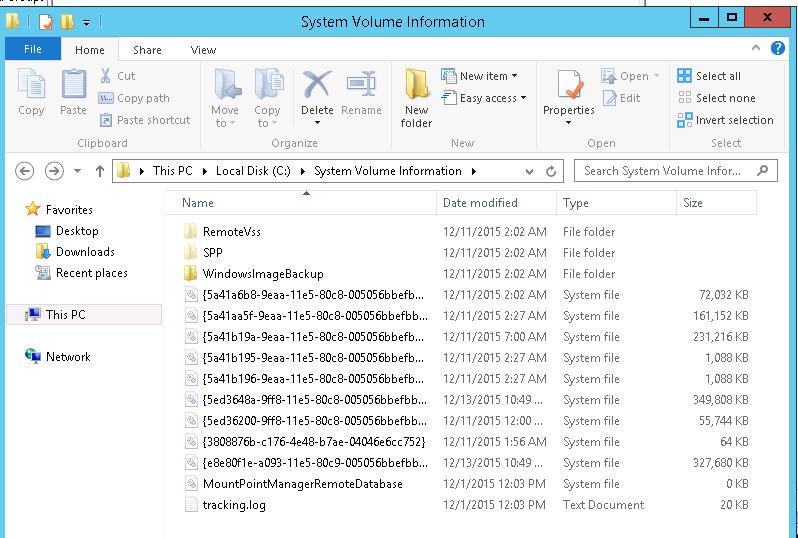Click Select all in the ribbon
The width and height of the screenshot is (798, 538).
point(709,76)
